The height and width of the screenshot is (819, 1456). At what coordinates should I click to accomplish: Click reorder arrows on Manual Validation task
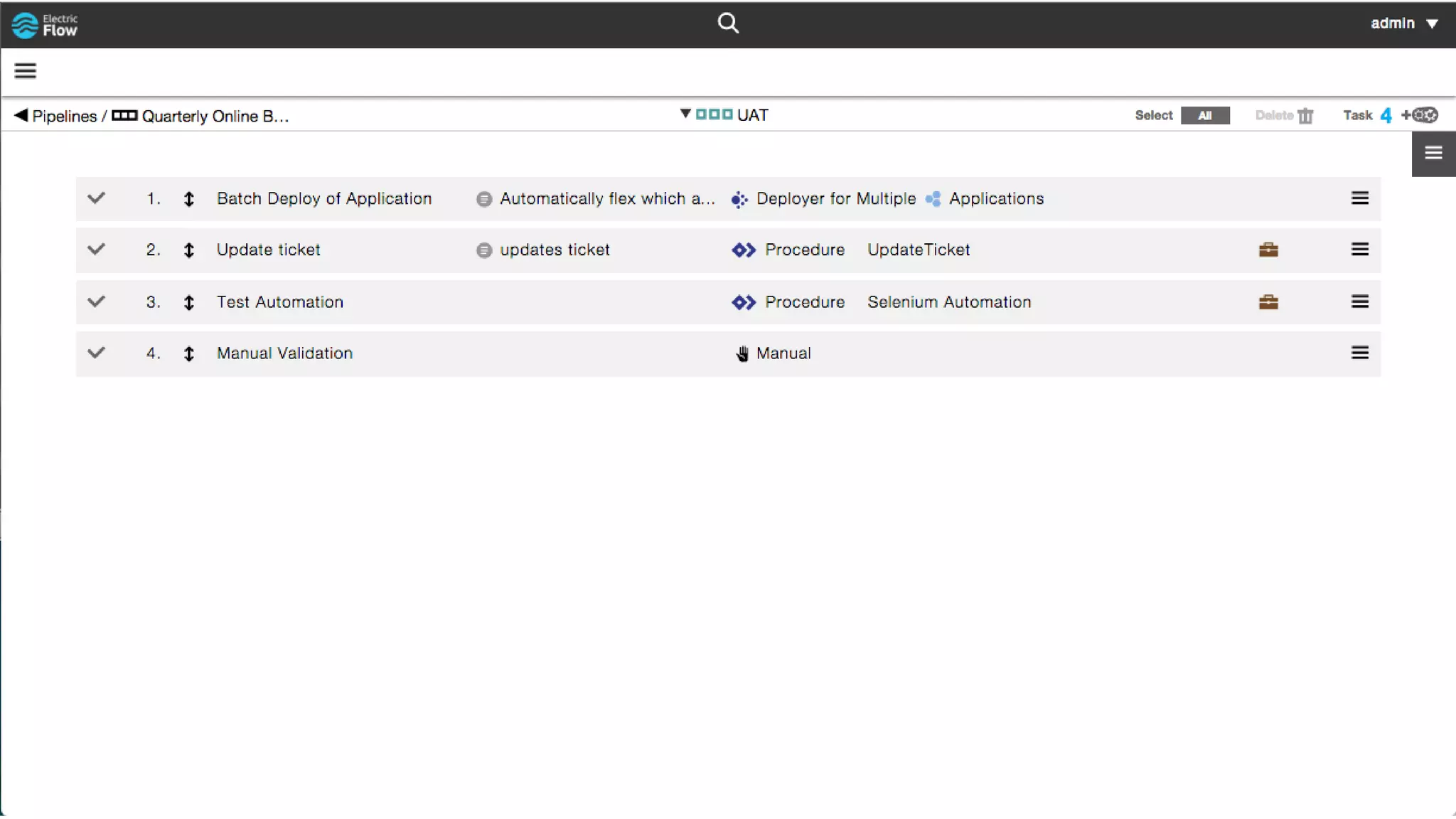click(x=188, y=353)
